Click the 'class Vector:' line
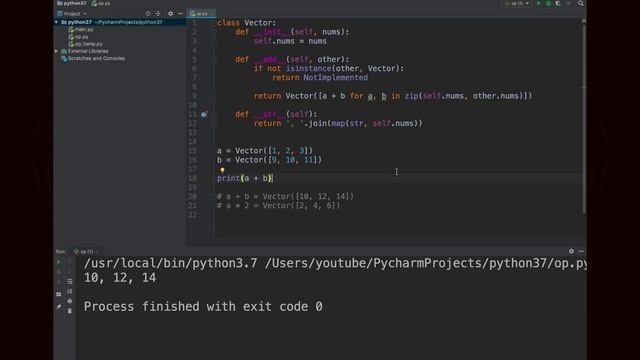 click(247, 23)
